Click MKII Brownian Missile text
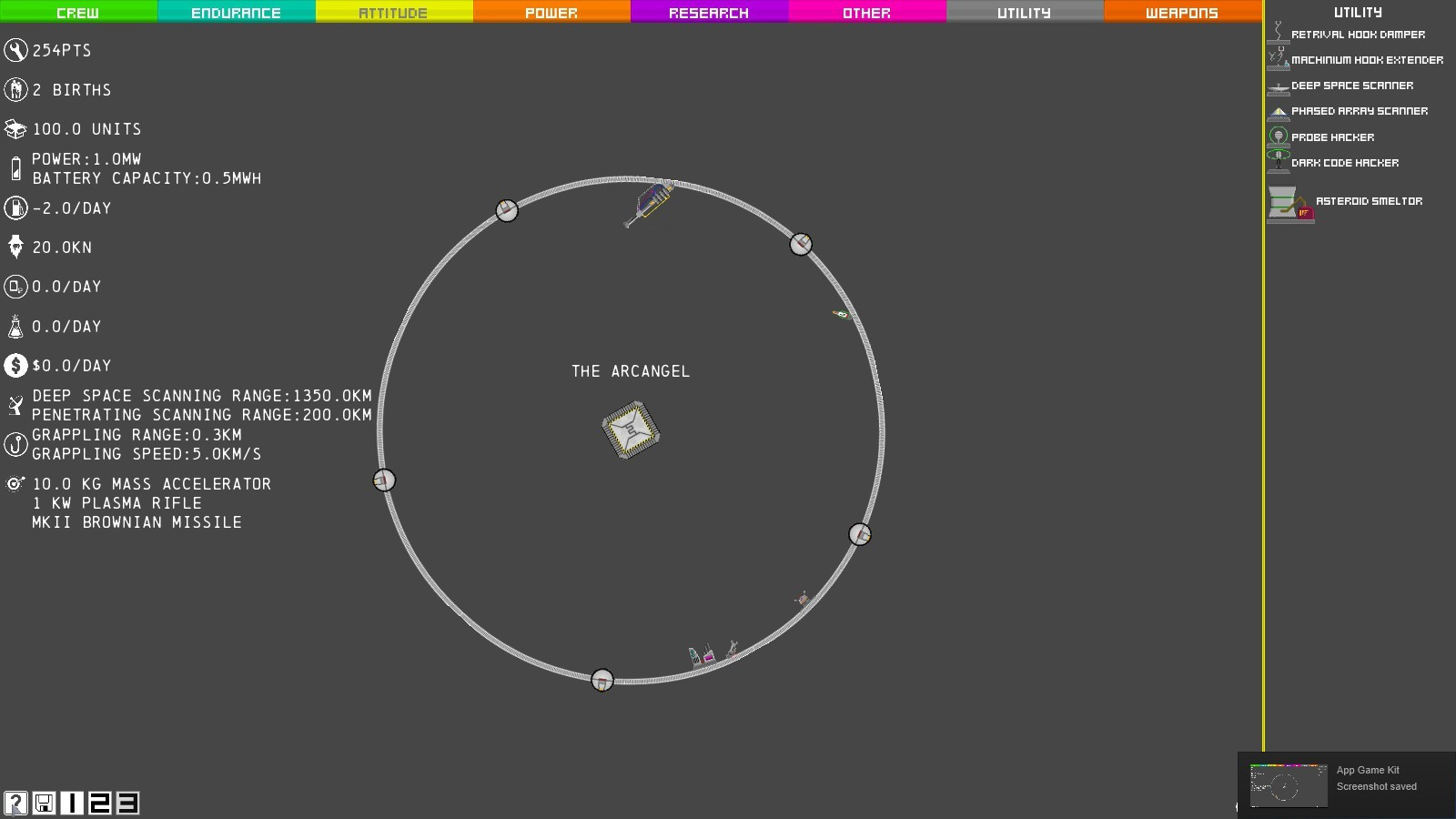Image resolution: width=1456 pixels, height=819 pixels. pyautogui.click(x=137, y=522)
